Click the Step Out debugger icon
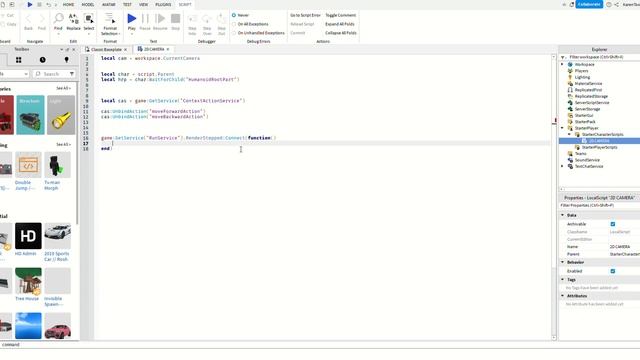The width and height of the screenshot is (640, 360). 221,19
